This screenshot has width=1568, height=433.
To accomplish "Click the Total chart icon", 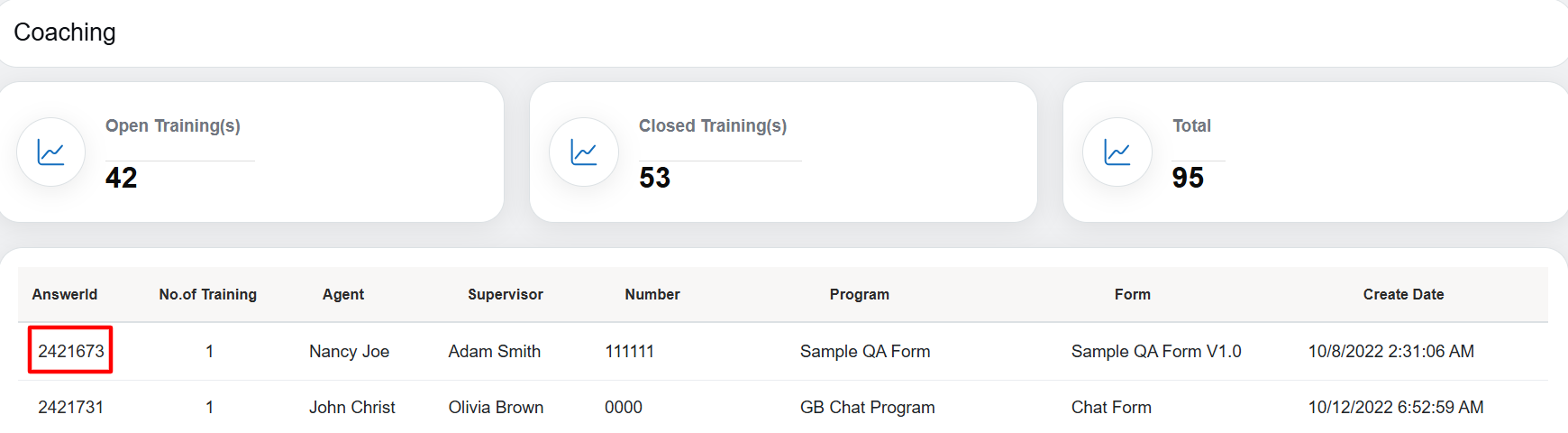I will (x=1117, y=152).
